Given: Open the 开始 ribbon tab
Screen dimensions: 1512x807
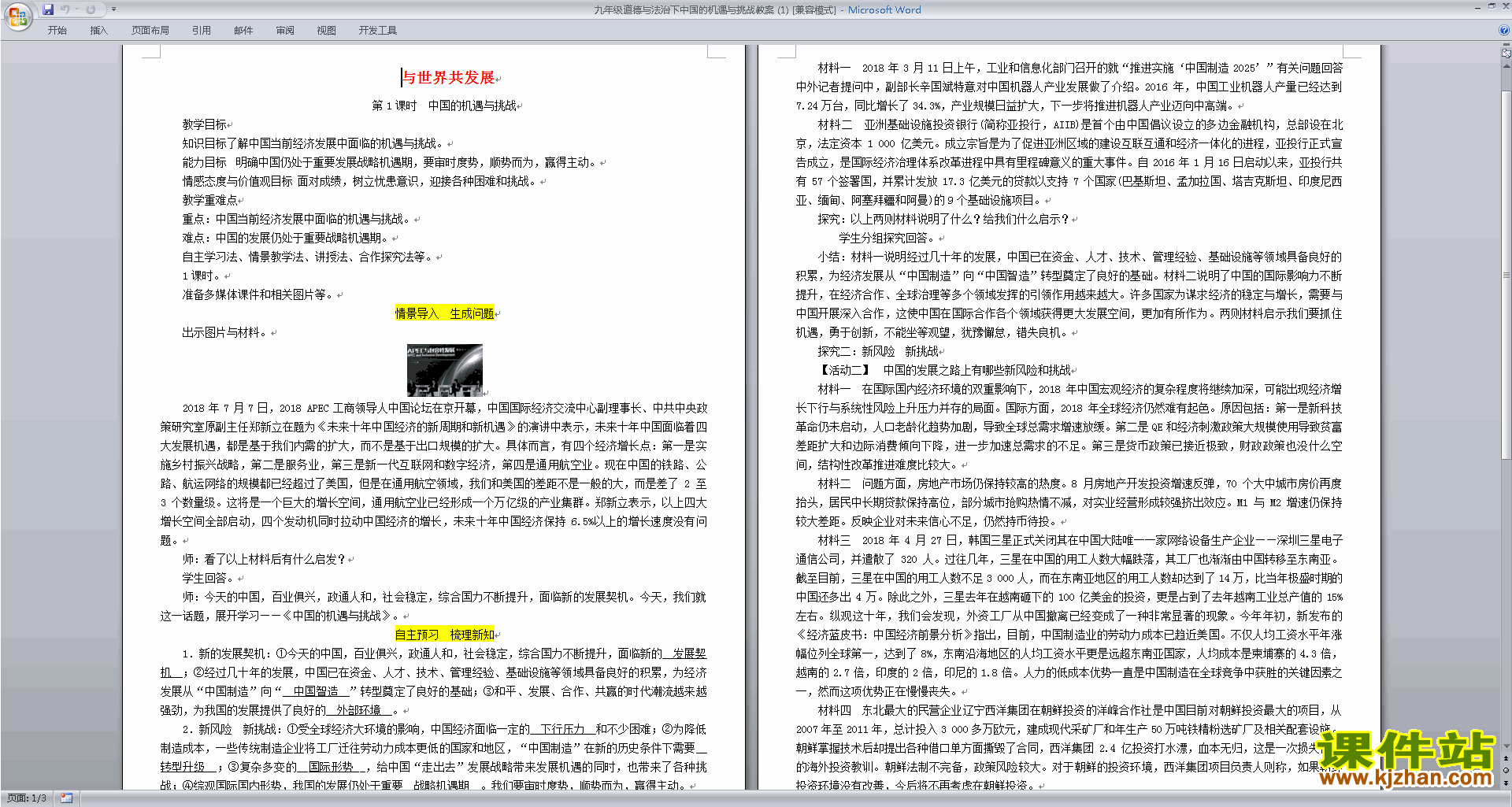Looking at the screenshot, I should (57, 31).
